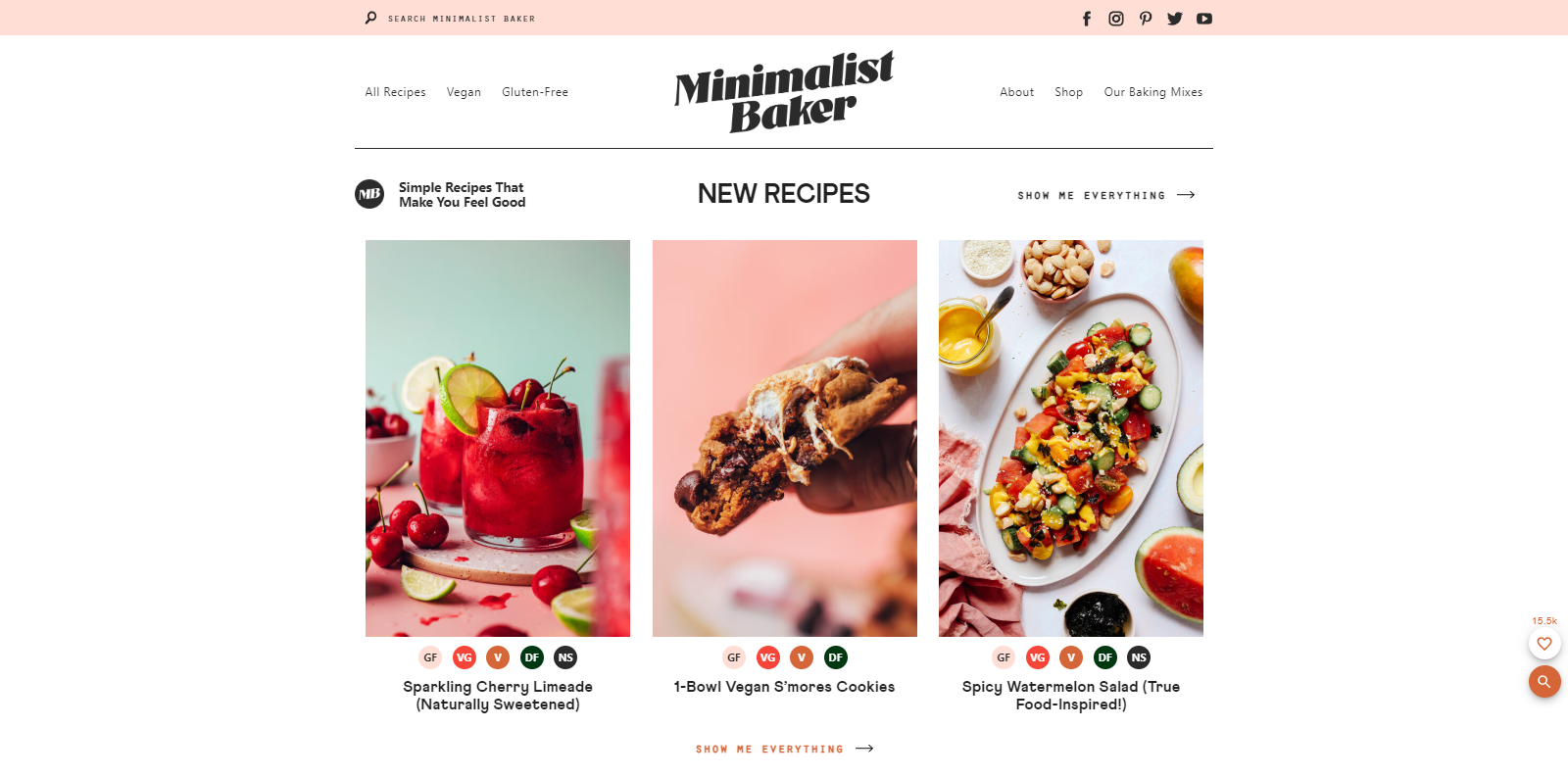
Task: Open the YouTube social icon
Action: coord(1204,19)
